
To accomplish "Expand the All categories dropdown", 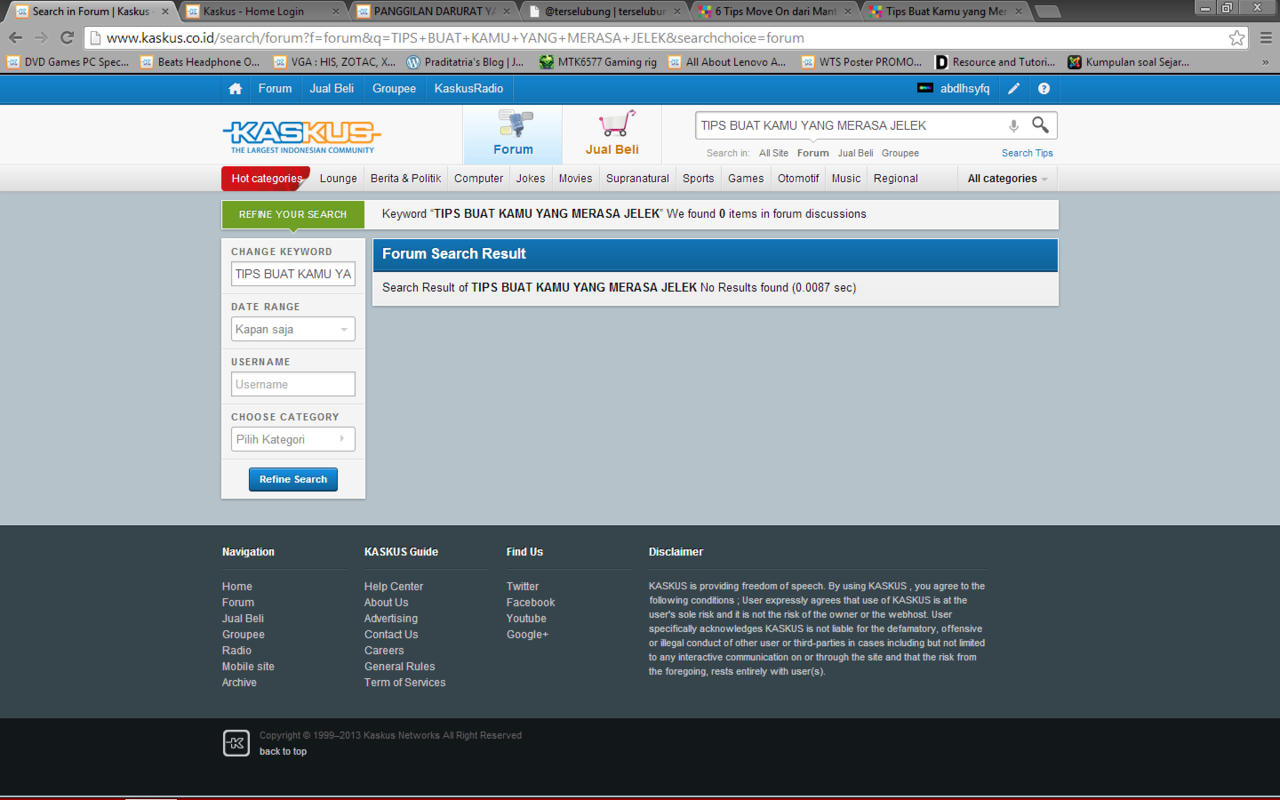I will [x=1007, y=178].
